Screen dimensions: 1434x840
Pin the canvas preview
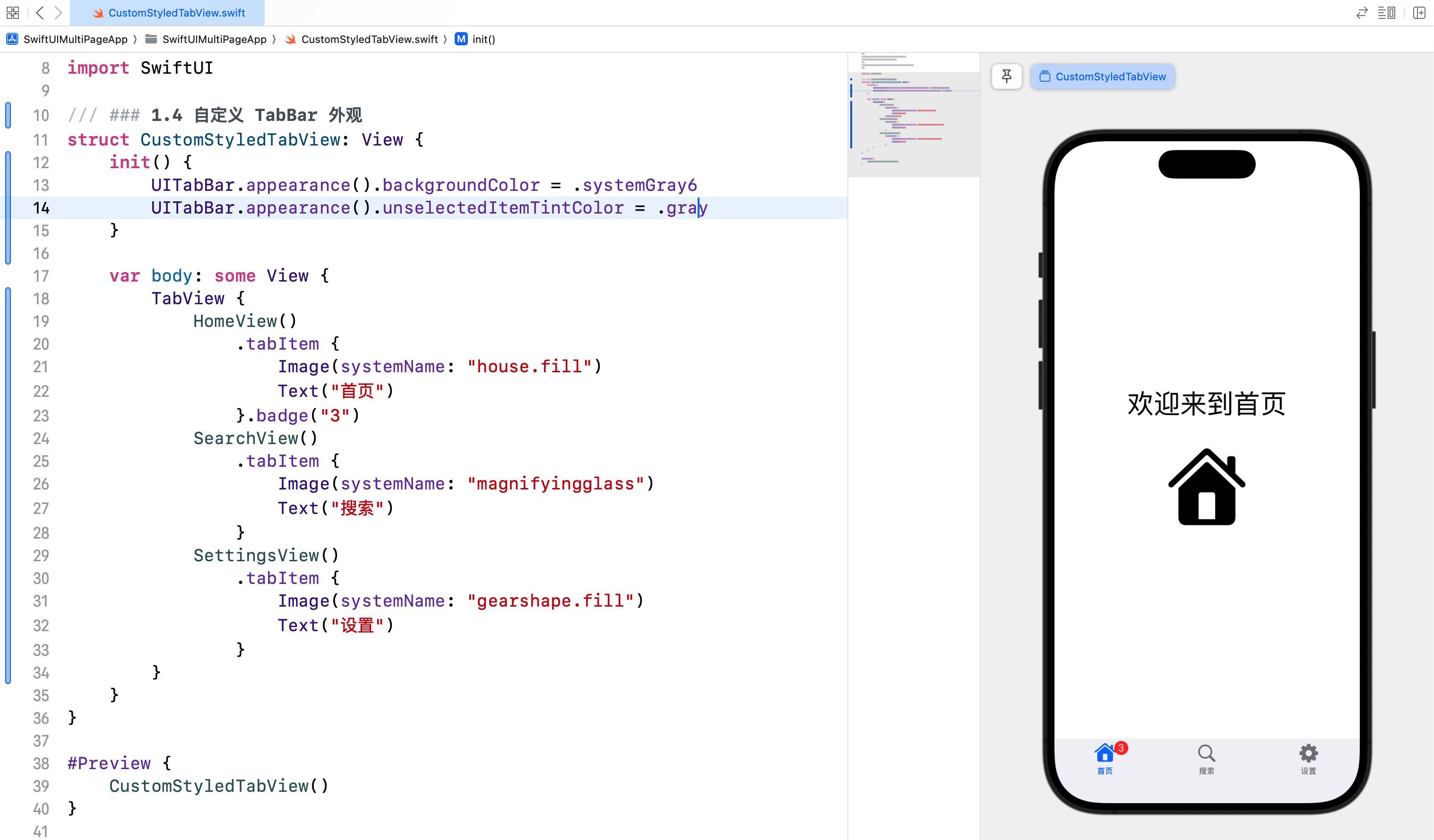(x=1007, y=76)
